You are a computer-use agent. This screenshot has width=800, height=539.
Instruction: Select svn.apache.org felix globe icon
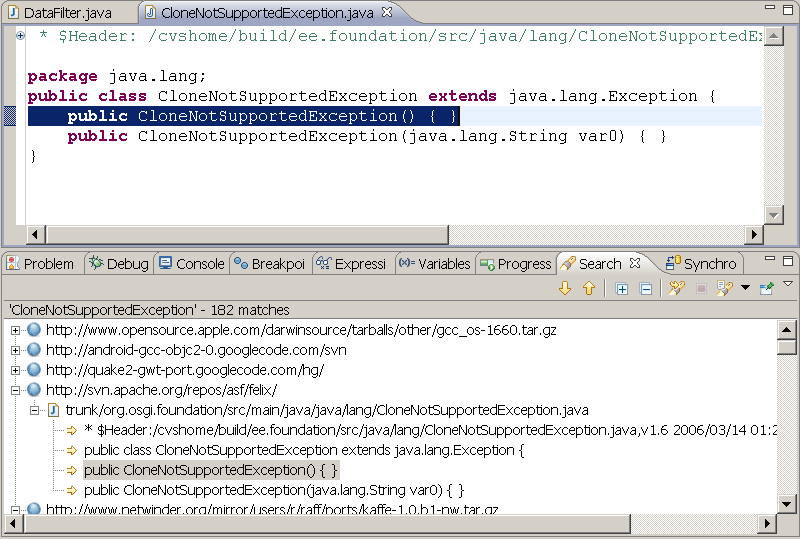point(34,390)
